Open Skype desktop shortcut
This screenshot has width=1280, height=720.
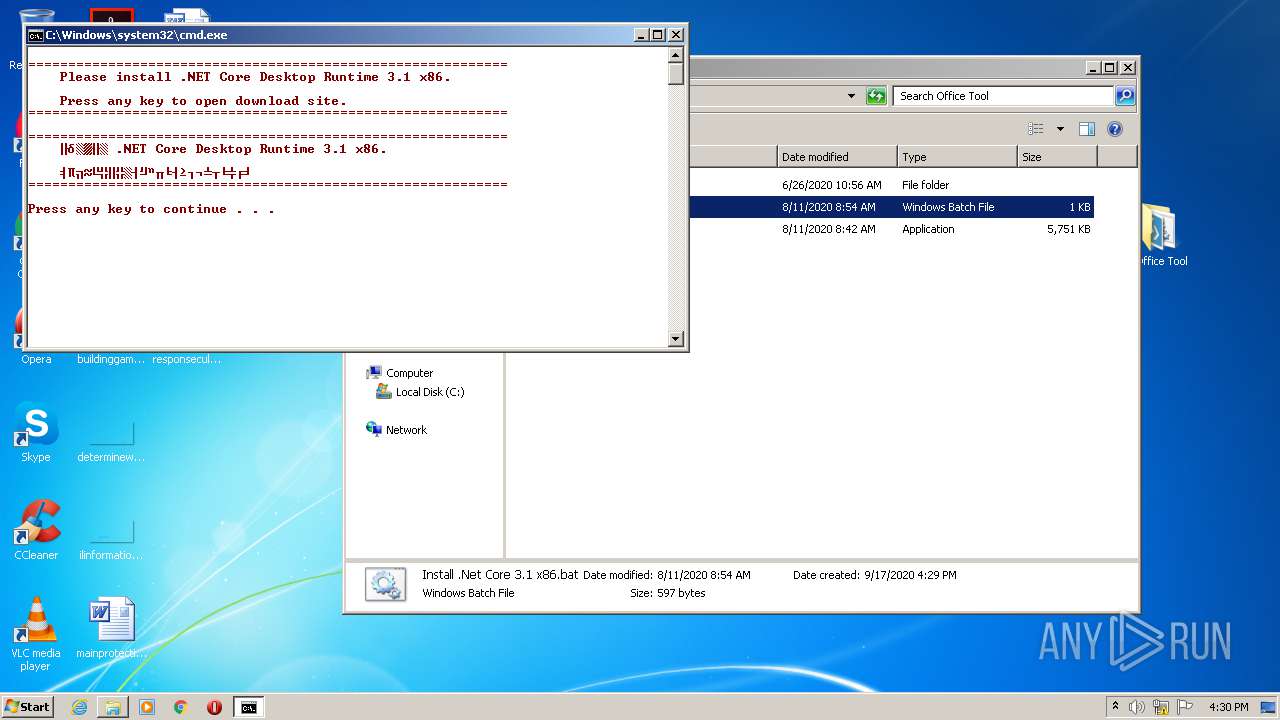(36, 433)
